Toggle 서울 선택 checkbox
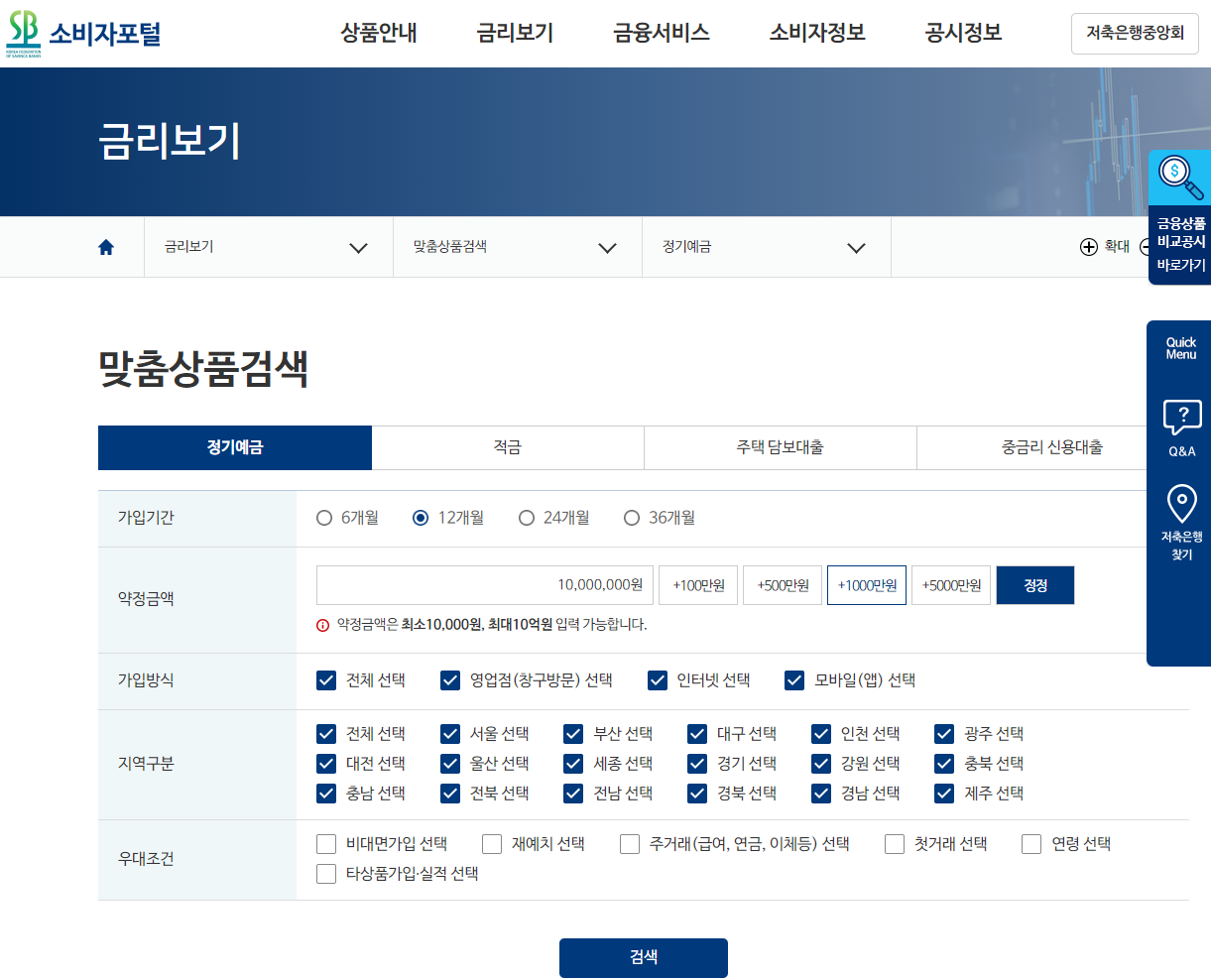Viewport: 1211px width, 980px height. click(x=450, y=734)
